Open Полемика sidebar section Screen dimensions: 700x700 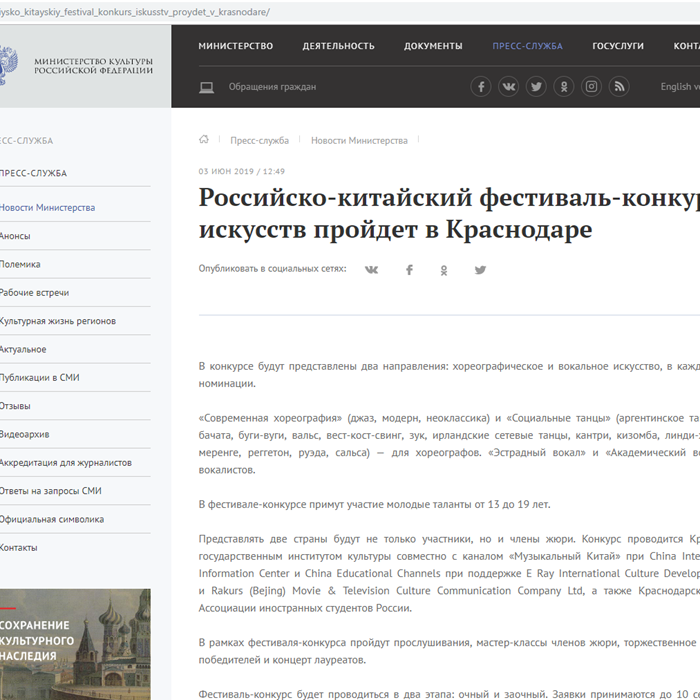pyautogui.click(x=20, y=264)
